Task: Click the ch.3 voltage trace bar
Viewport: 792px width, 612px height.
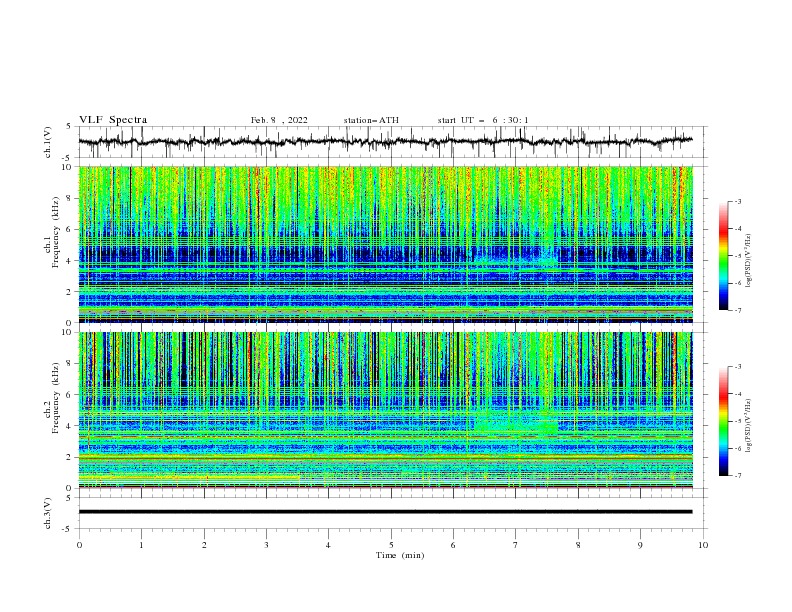Action: [x=385, y=512]
